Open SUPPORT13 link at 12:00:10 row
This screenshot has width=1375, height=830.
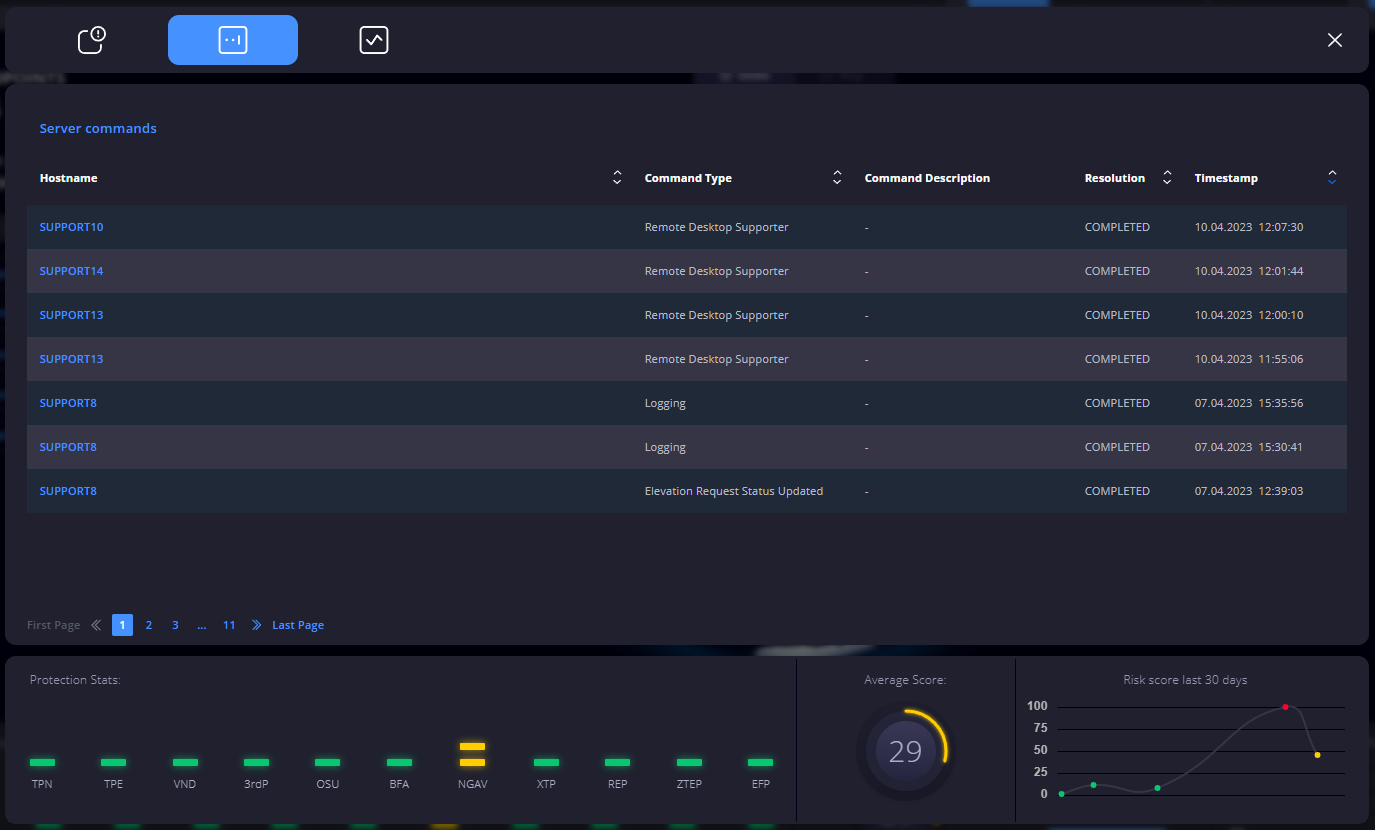(x=71, y=315)
